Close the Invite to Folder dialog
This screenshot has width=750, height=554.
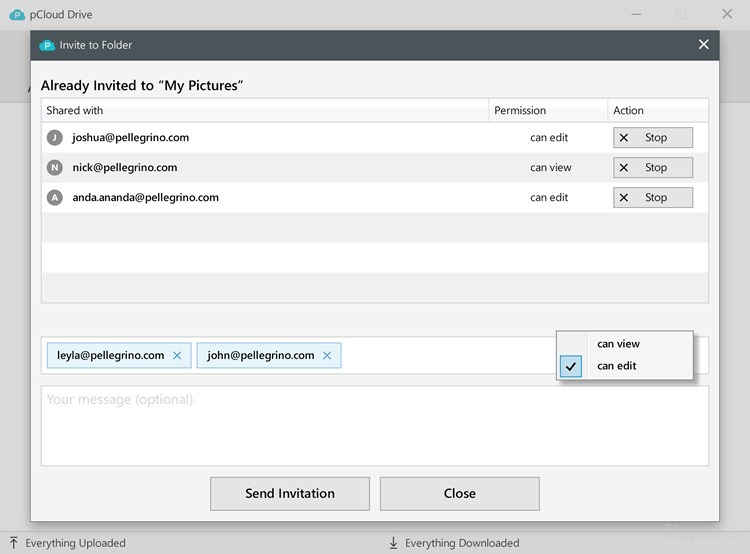point(703,45)
